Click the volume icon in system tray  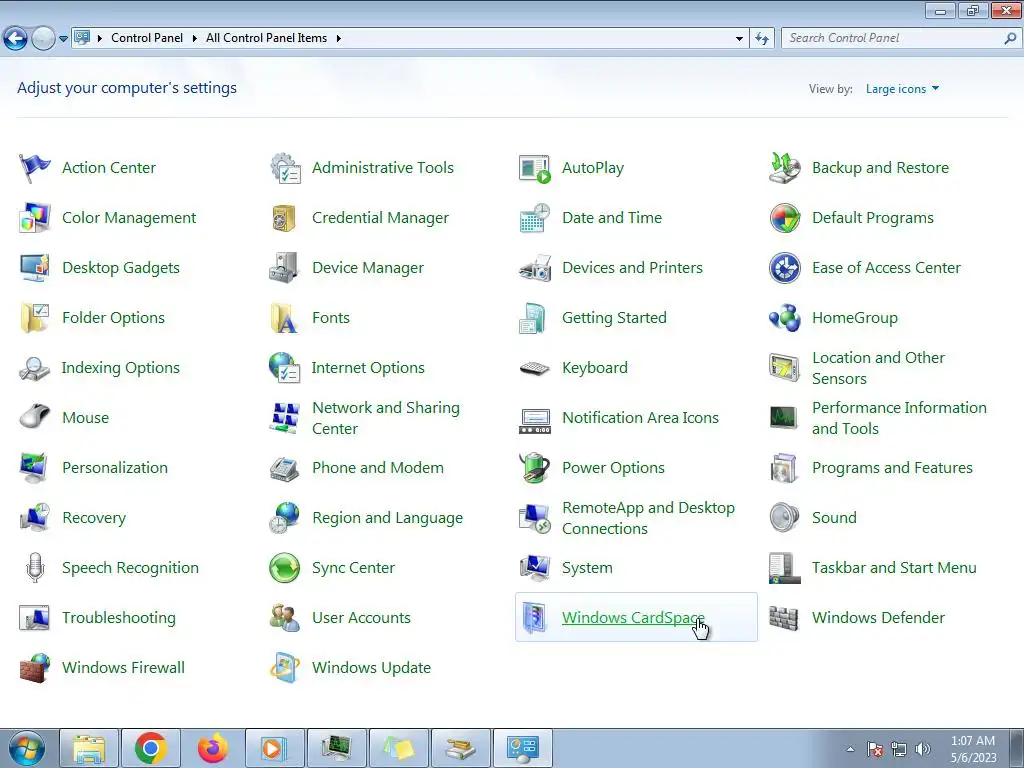coord(923,749)
